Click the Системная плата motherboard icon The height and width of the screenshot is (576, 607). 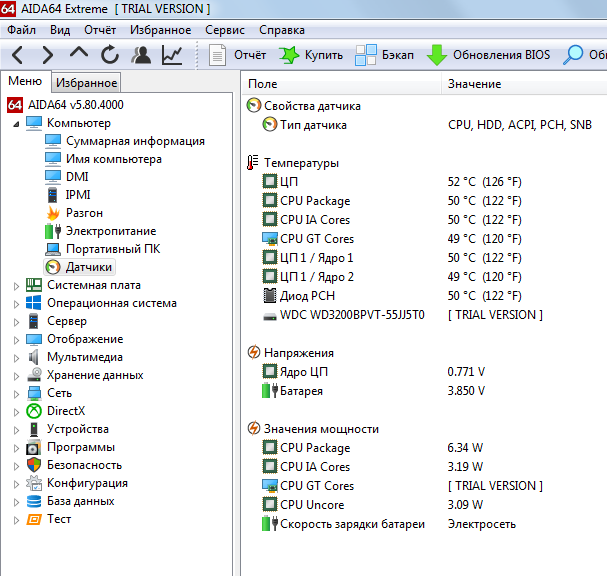click(34, 285)
